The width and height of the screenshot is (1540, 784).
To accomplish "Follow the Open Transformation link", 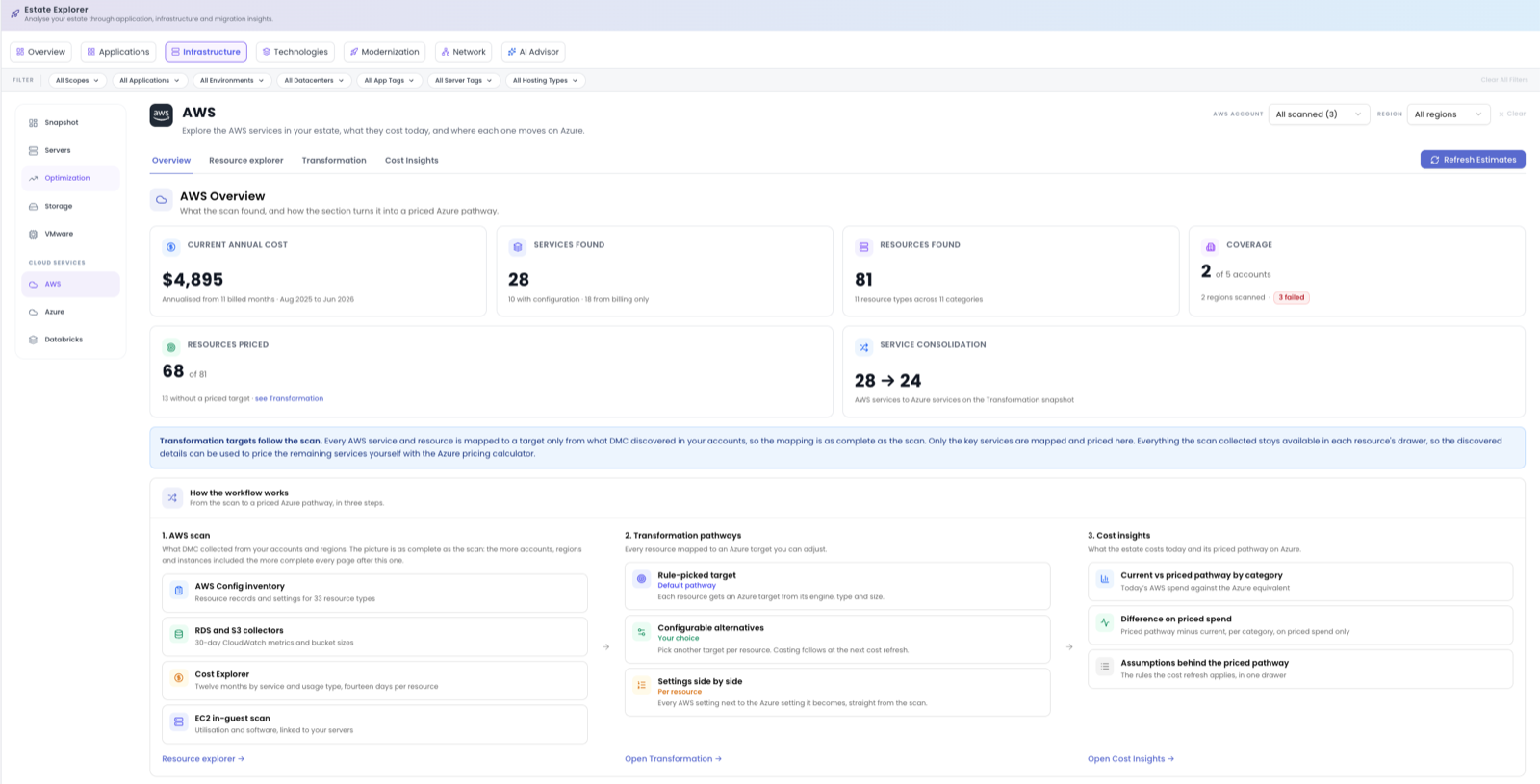I will point(673,759).
